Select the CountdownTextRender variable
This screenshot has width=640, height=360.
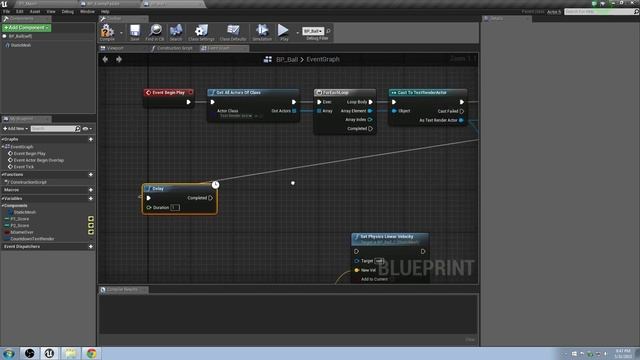click(x=32, y=238)
